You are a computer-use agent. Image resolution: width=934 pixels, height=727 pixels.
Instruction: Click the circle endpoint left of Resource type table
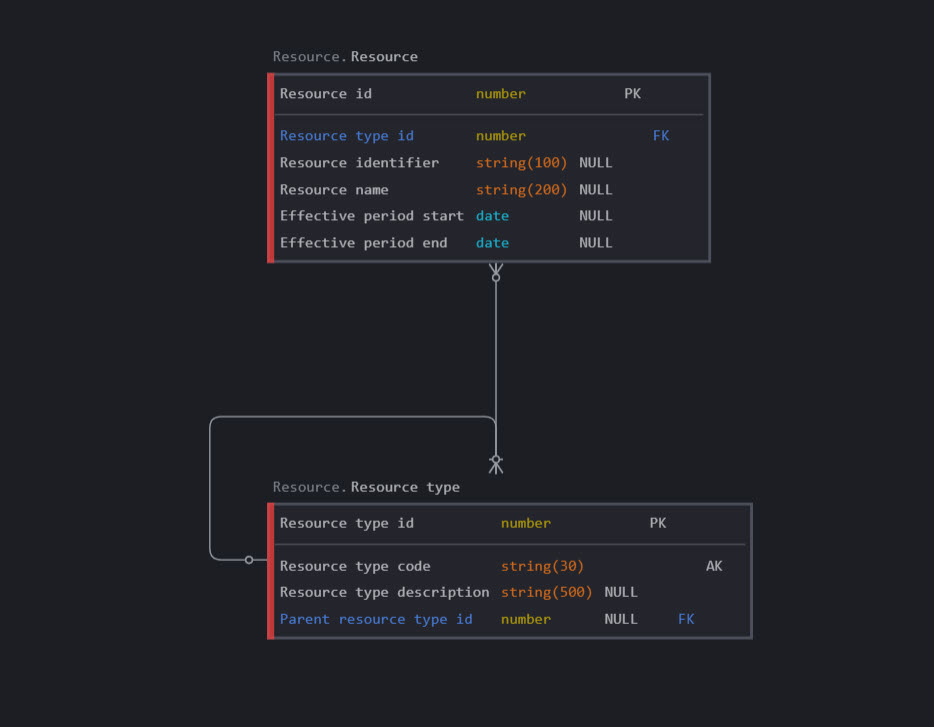tap(249, 560)
